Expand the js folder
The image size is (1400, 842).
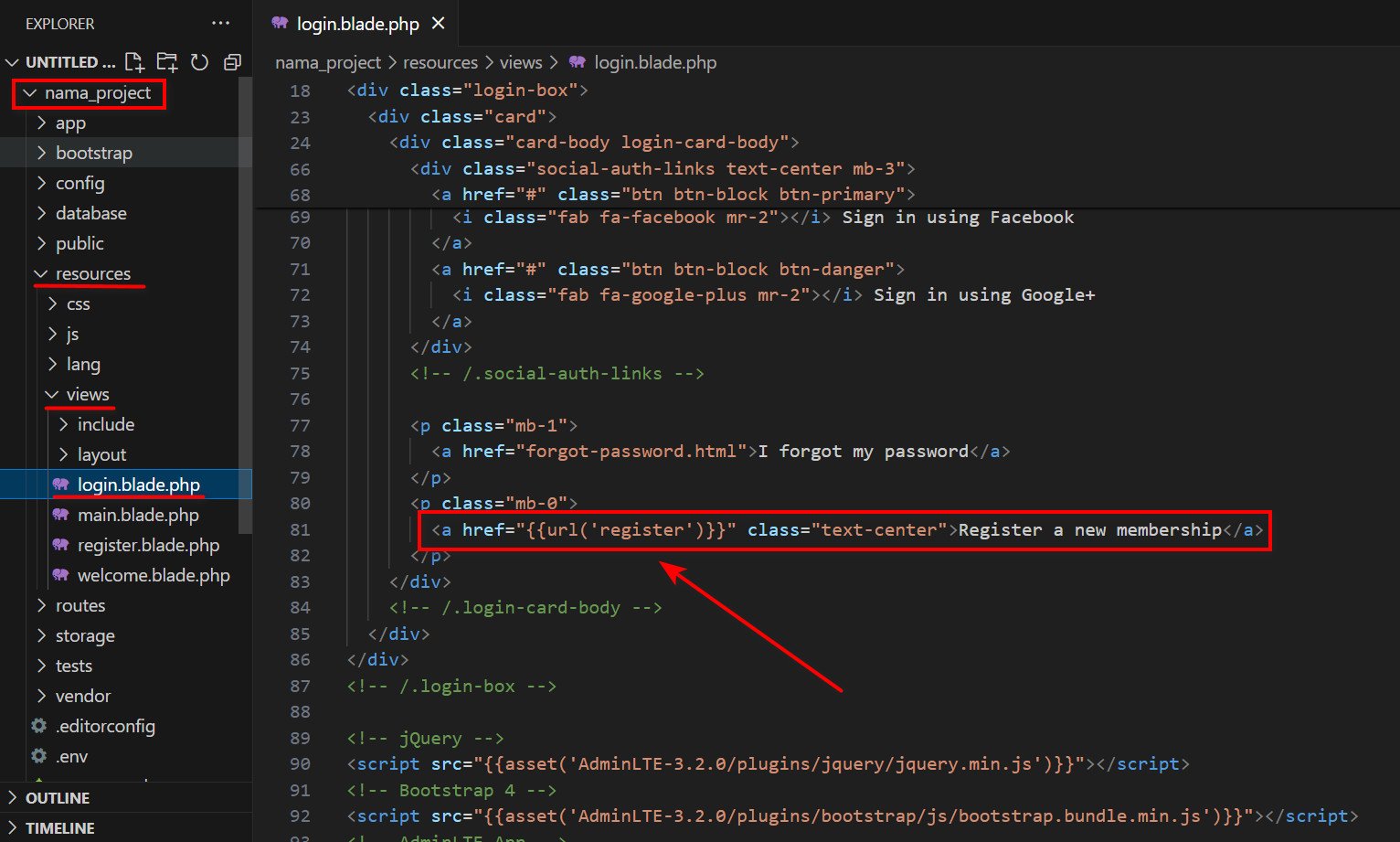[52, 335]
